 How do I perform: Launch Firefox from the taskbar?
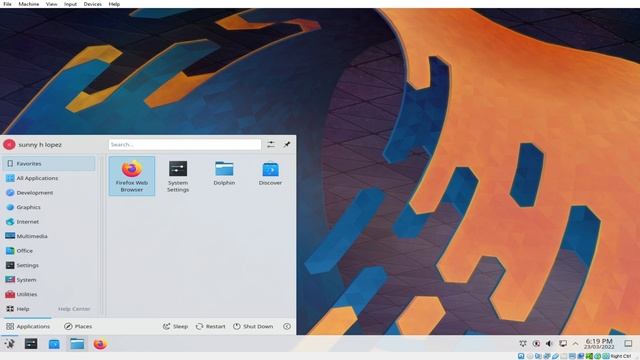pos(100,344)
